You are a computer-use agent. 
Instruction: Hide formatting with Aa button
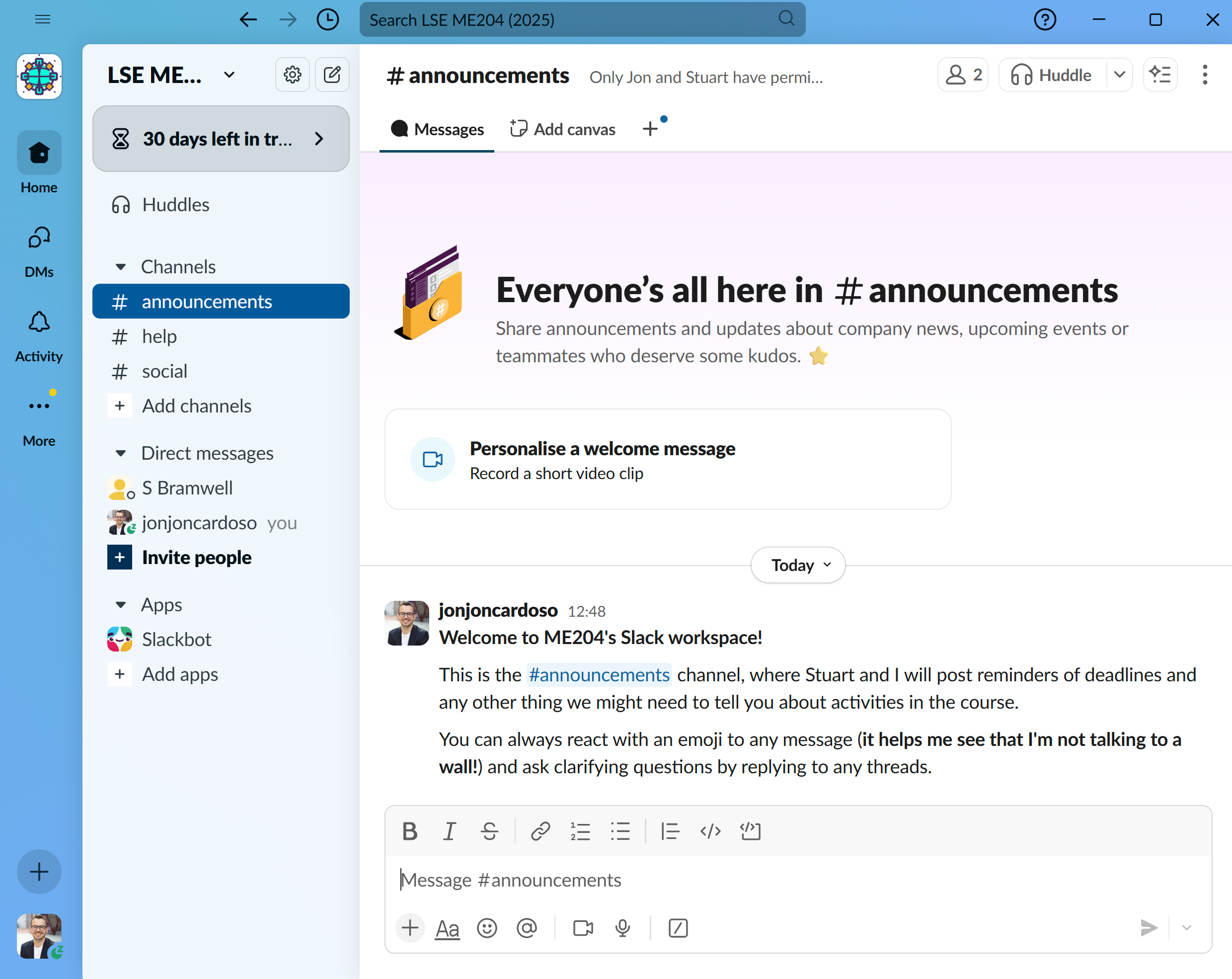point(448,929)
